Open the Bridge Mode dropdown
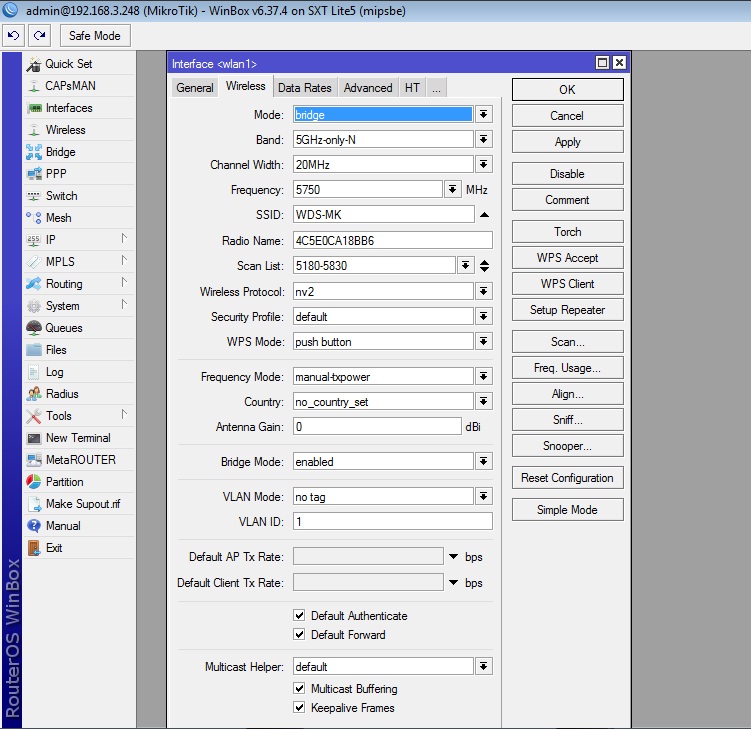Viewport: 751px width, 729px height. [484, 461]
